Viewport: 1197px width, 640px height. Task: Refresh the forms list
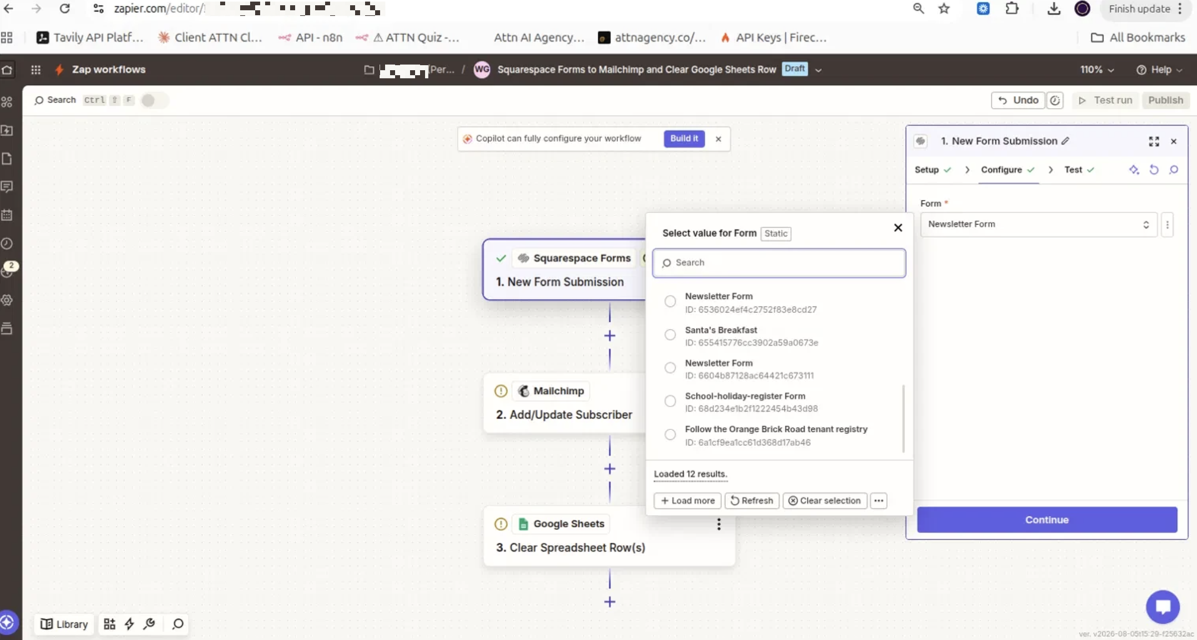coord(752,501)
